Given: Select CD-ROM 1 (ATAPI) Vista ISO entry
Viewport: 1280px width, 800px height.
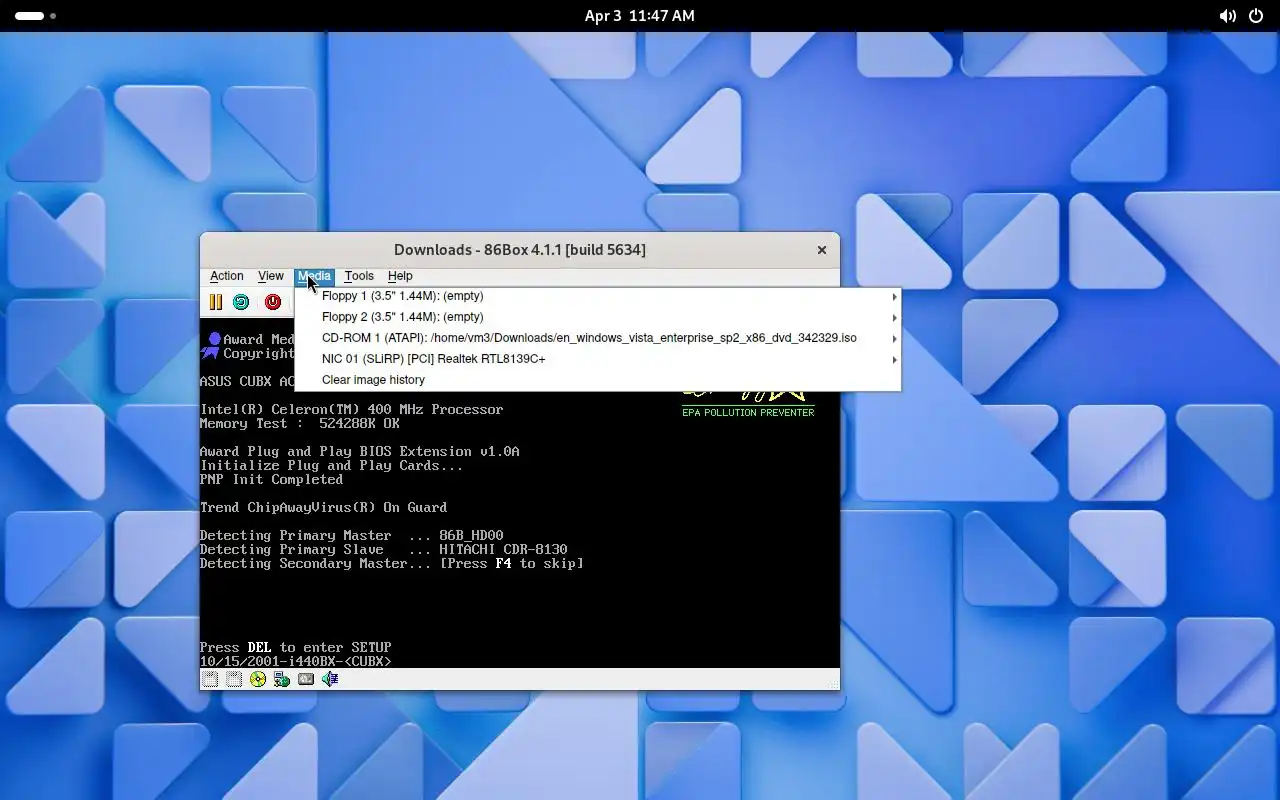Looking at the screenshot, I should click(598, 338).
